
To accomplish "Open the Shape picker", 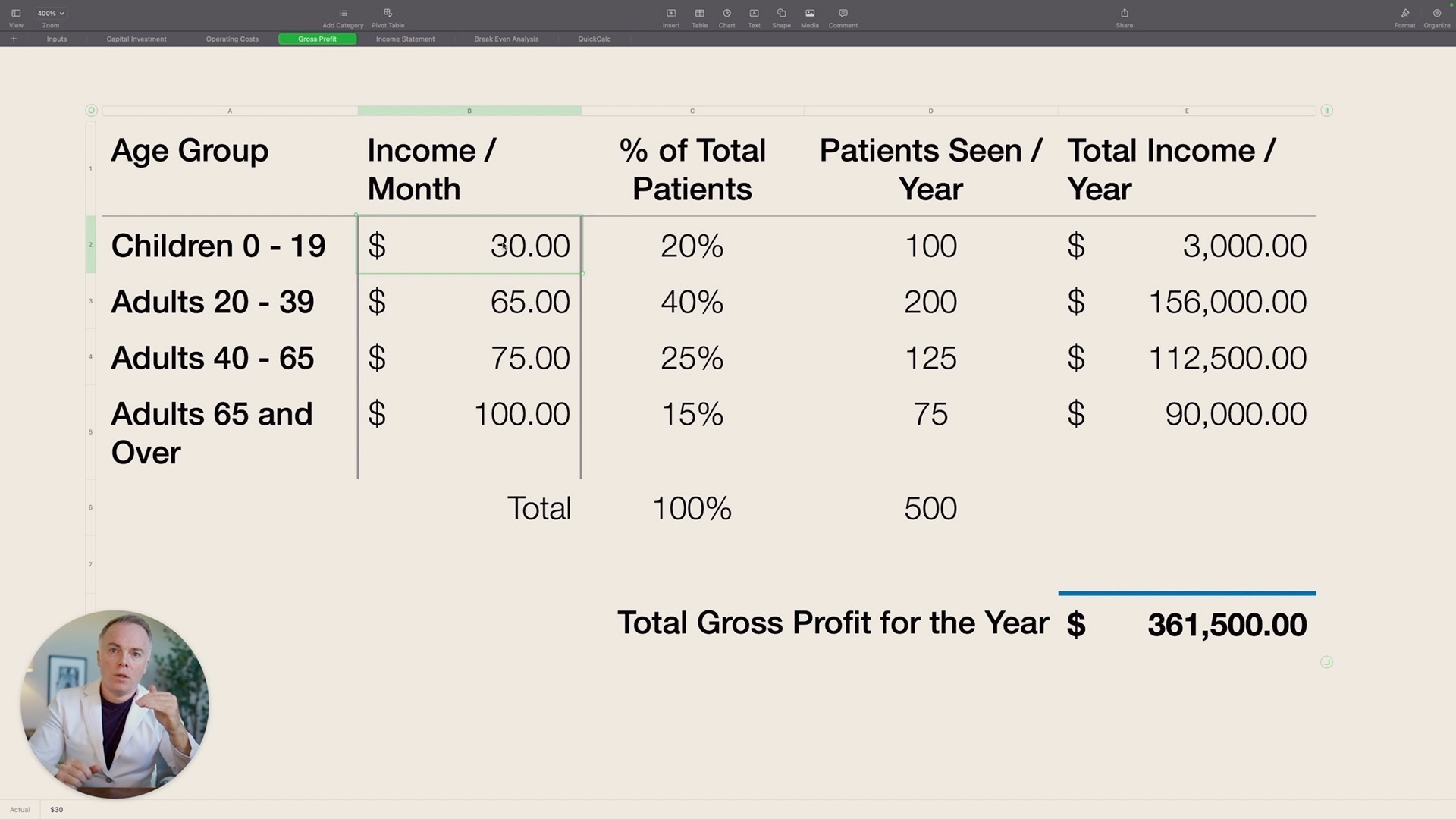I will 781,17.
